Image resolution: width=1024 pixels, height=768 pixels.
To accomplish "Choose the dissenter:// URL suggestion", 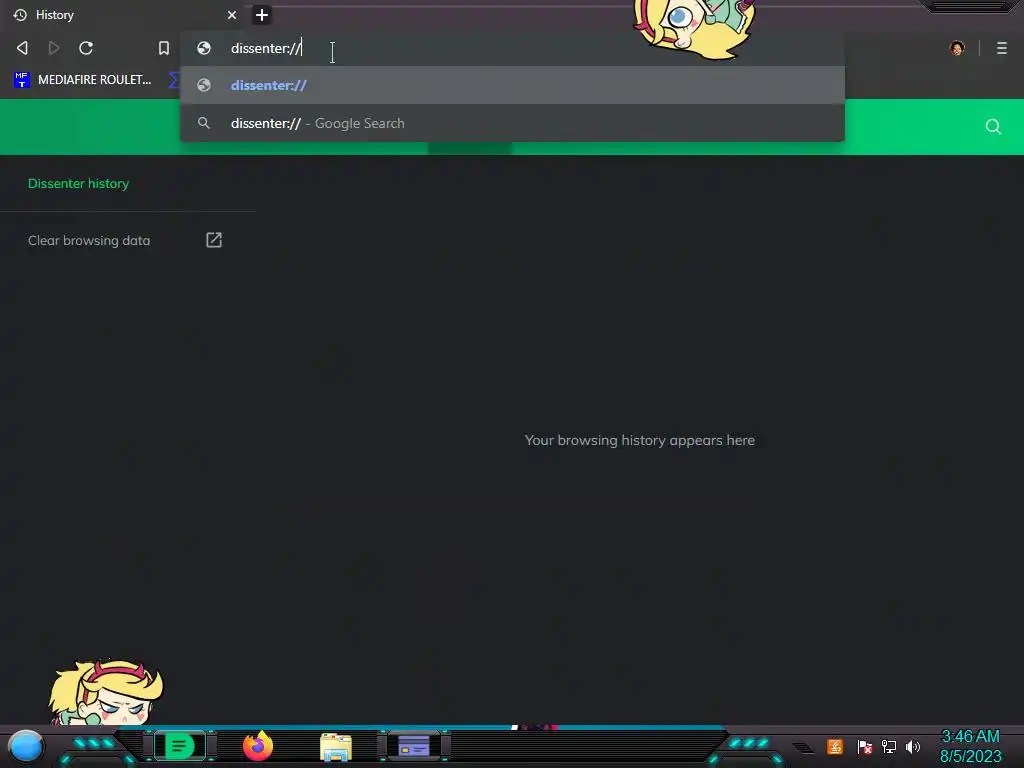I will tap(512, 85).
